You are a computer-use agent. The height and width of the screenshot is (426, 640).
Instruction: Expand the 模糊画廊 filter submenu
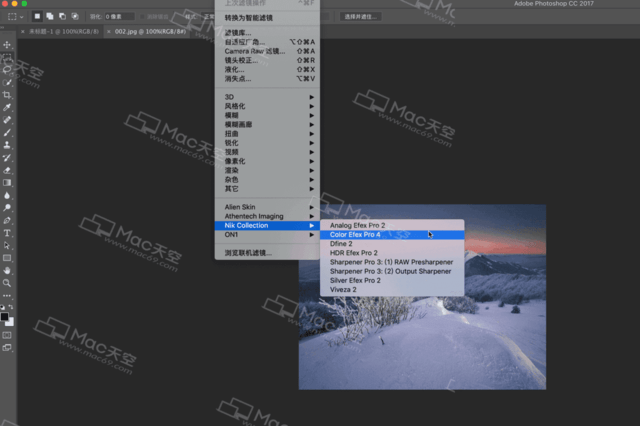[x=267, y=124]
